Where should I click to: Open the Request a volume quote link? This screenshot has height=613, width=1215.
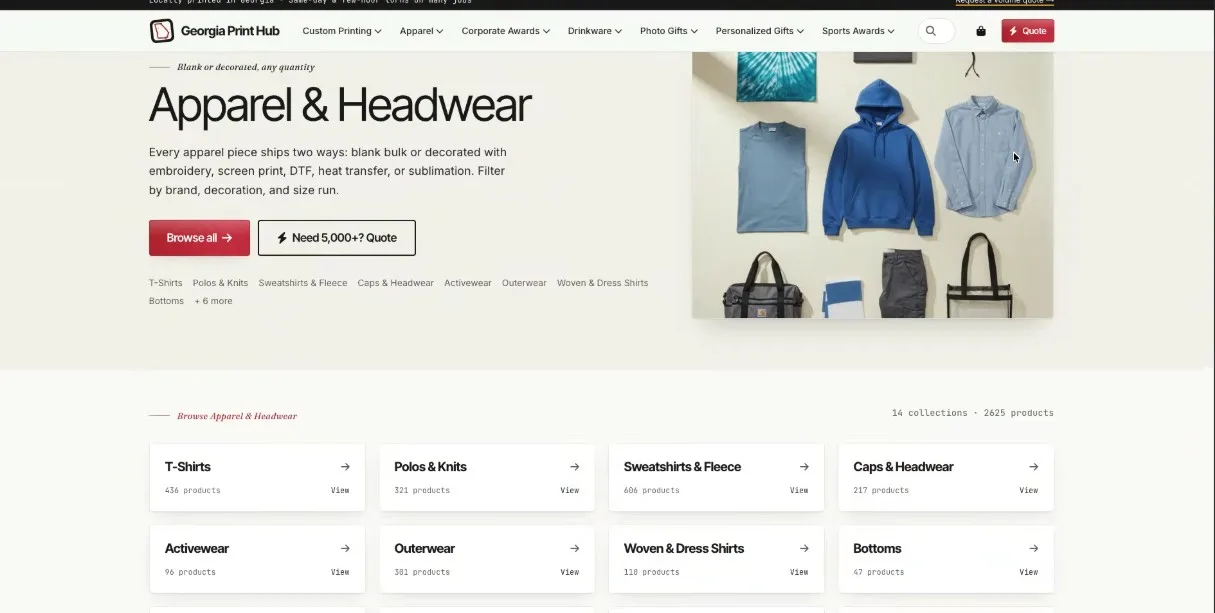point(1004,2)
